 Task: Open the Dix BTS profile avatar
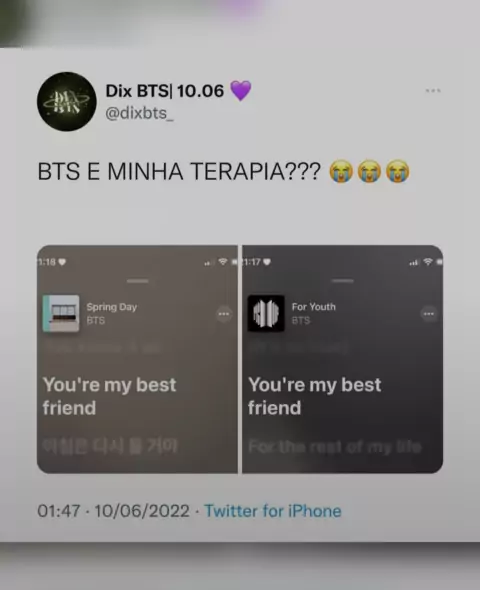click(67, 102)
